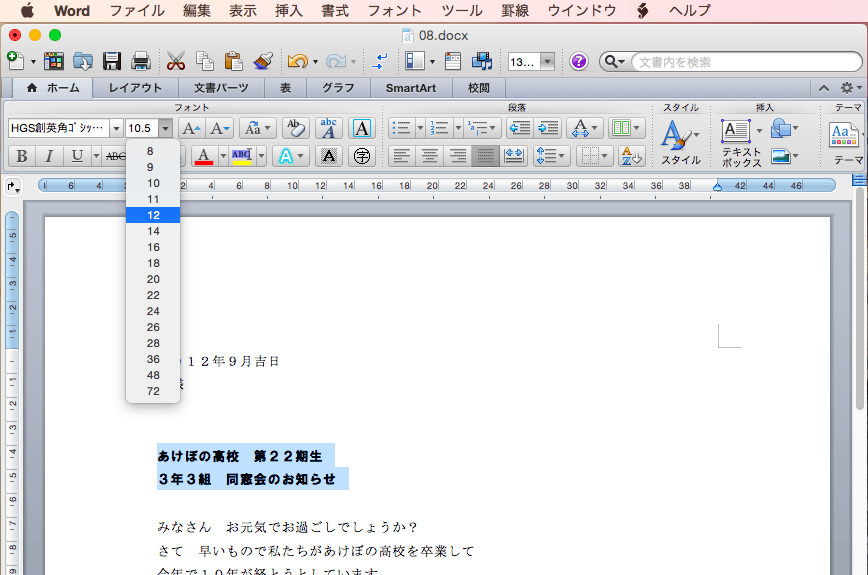This screenshot has width=868, height=575.
Task: Open the line spacing dropdown
Action: 551,156
